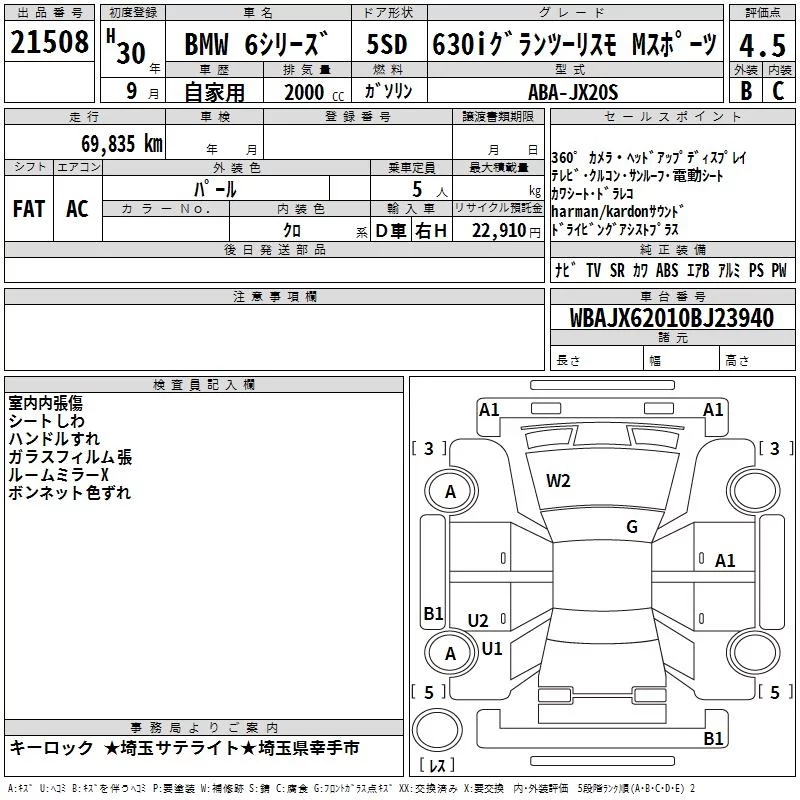Viewport: 800px width, 800px height.
Task: Click キーロック in office notice
Action: pyautogui.click(x=51, y=748)
